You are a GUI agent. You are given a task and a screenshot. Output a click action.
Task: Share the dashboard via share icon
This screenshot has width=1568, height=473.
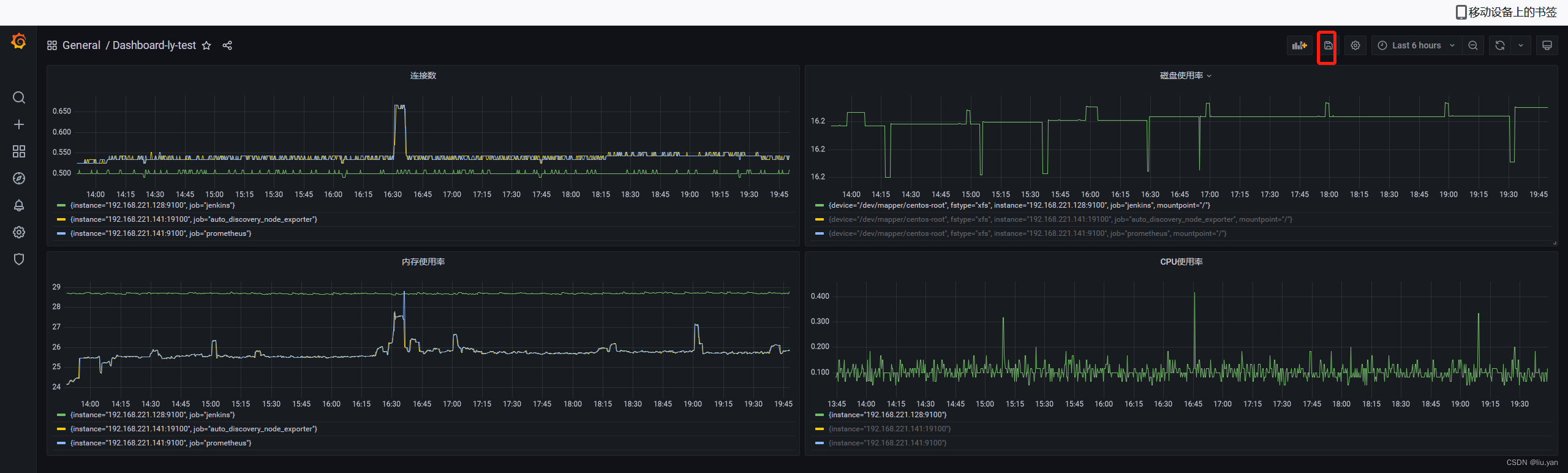click(x=227, y=45)
